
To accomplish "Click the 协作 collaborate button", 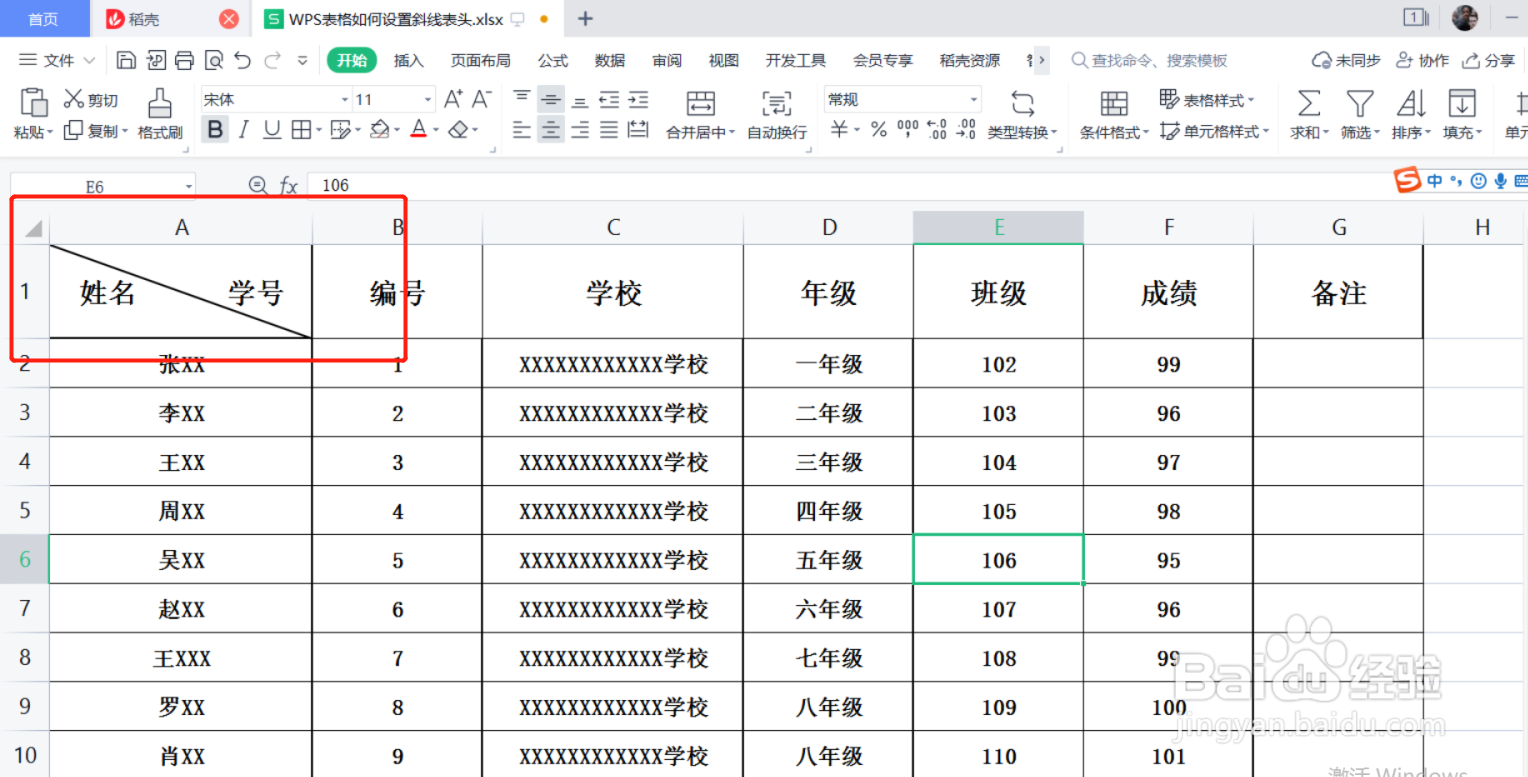I will [x=1422, y=60].
